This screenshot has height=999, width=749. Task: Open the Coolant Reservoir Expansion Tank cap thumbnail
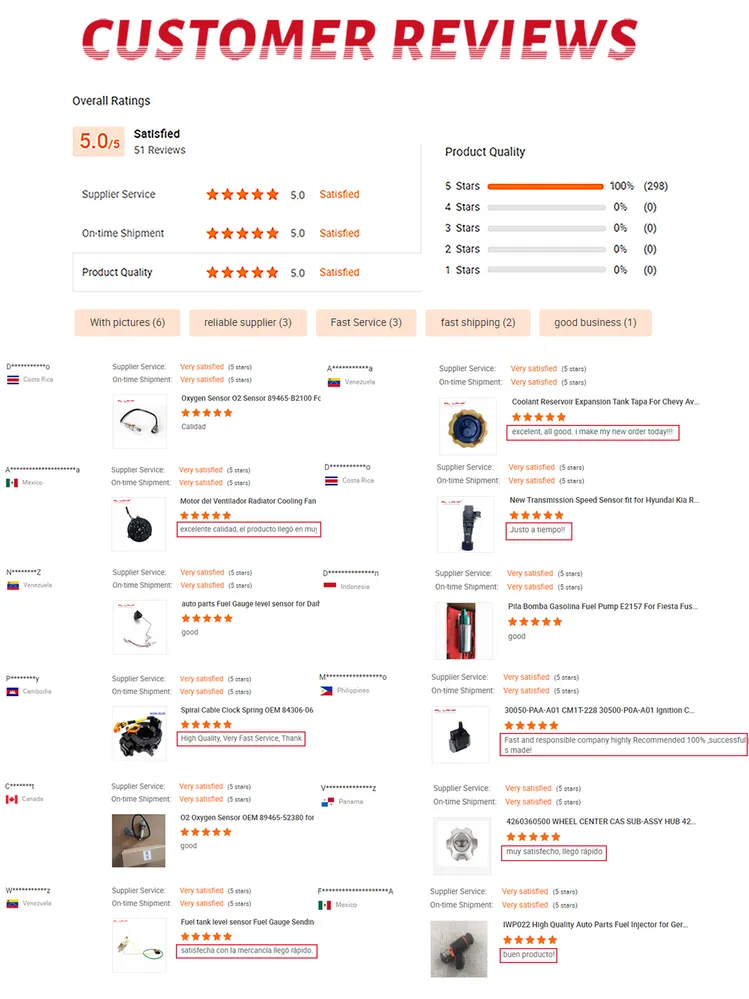467,426
